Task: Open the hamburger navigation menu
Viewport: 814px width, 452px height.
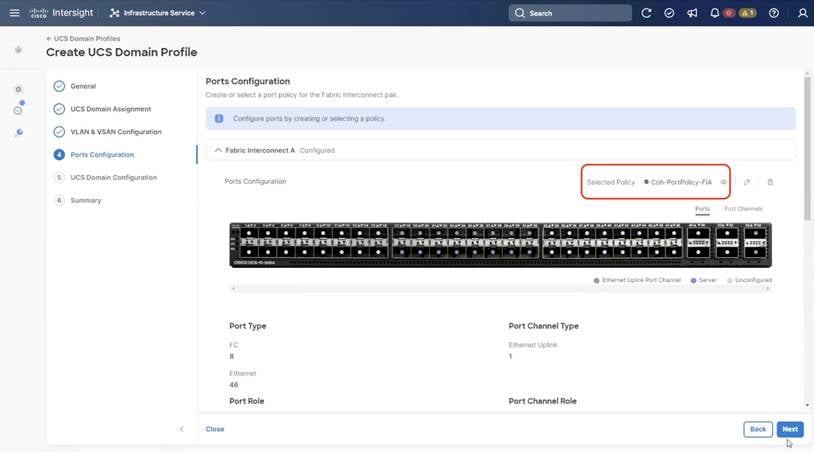Action: [15, 12]
